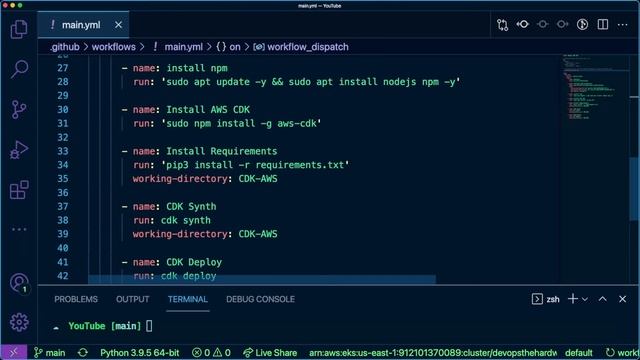Click the default namespace status item

[x=579, y=353]
